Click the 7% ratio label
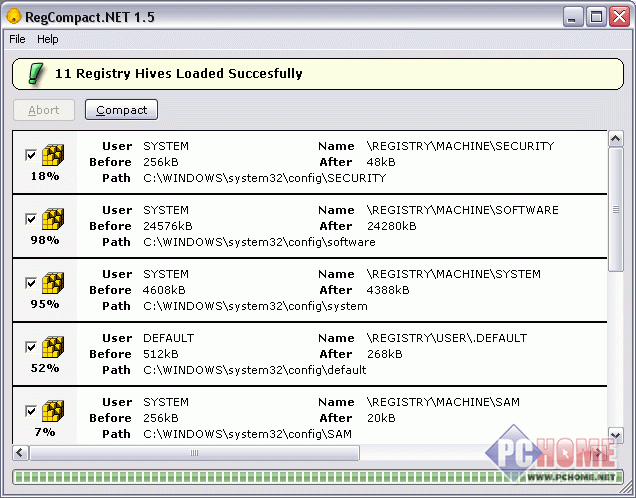The image size is (636, 498). 45,432
